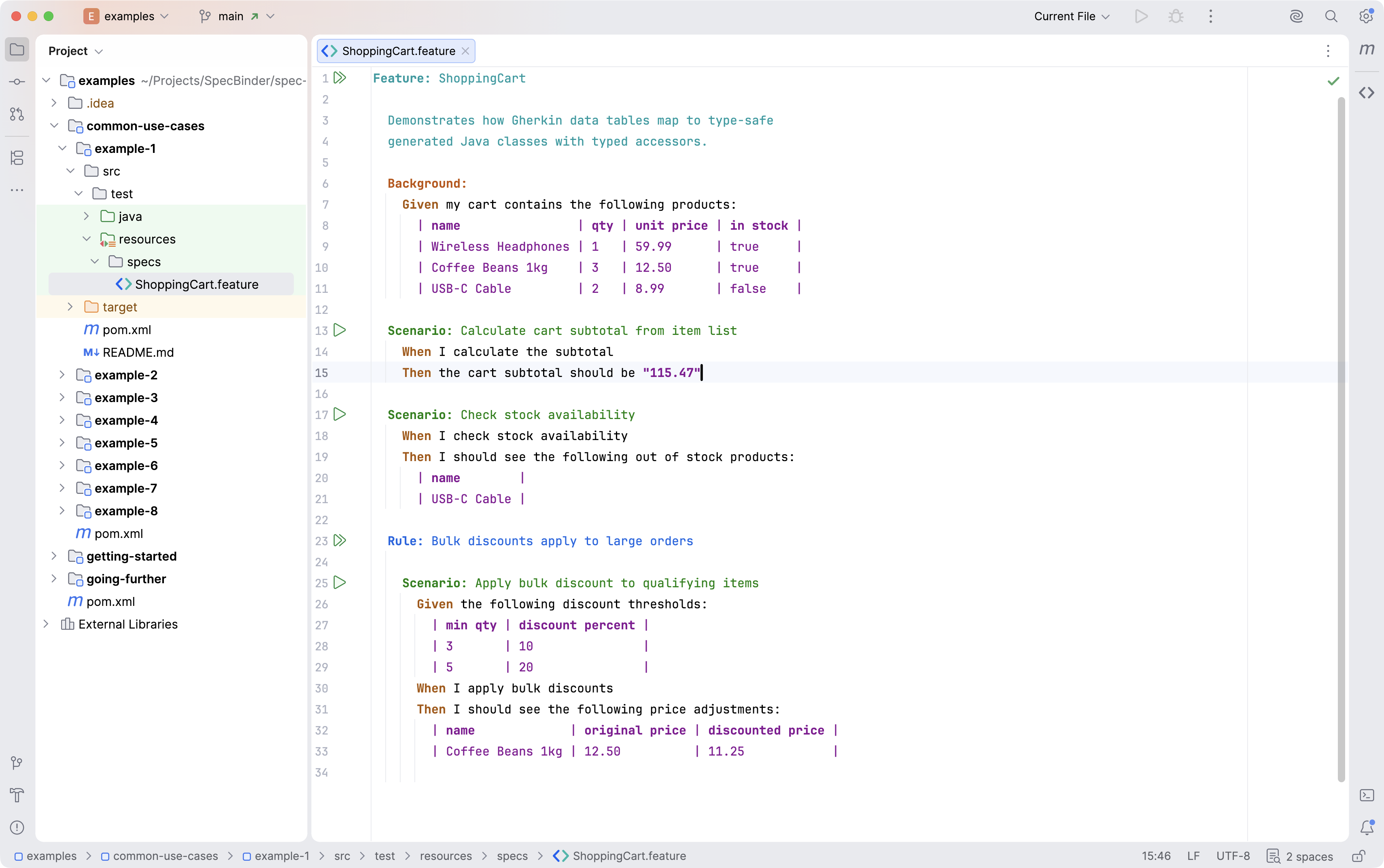Collapse the common-use-cases folder
1384x868 pixels.
coord(54,126)
